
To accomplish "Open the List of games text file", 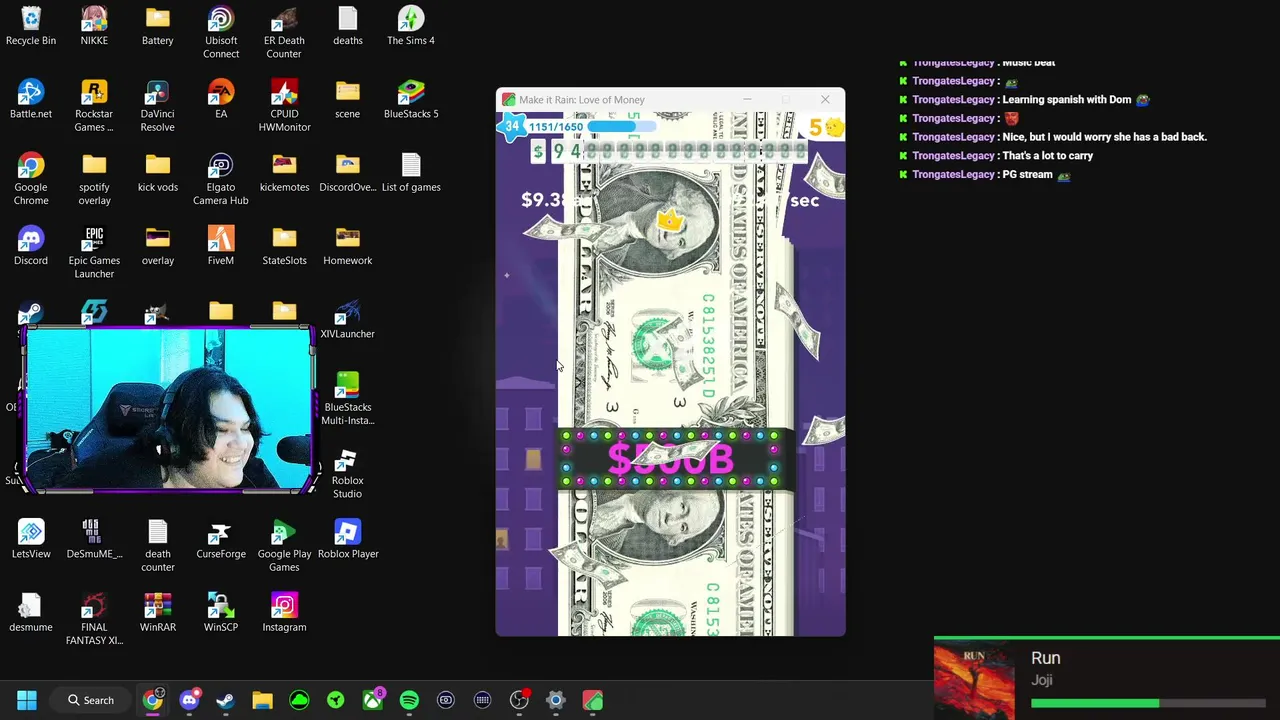I will point(411,173).
